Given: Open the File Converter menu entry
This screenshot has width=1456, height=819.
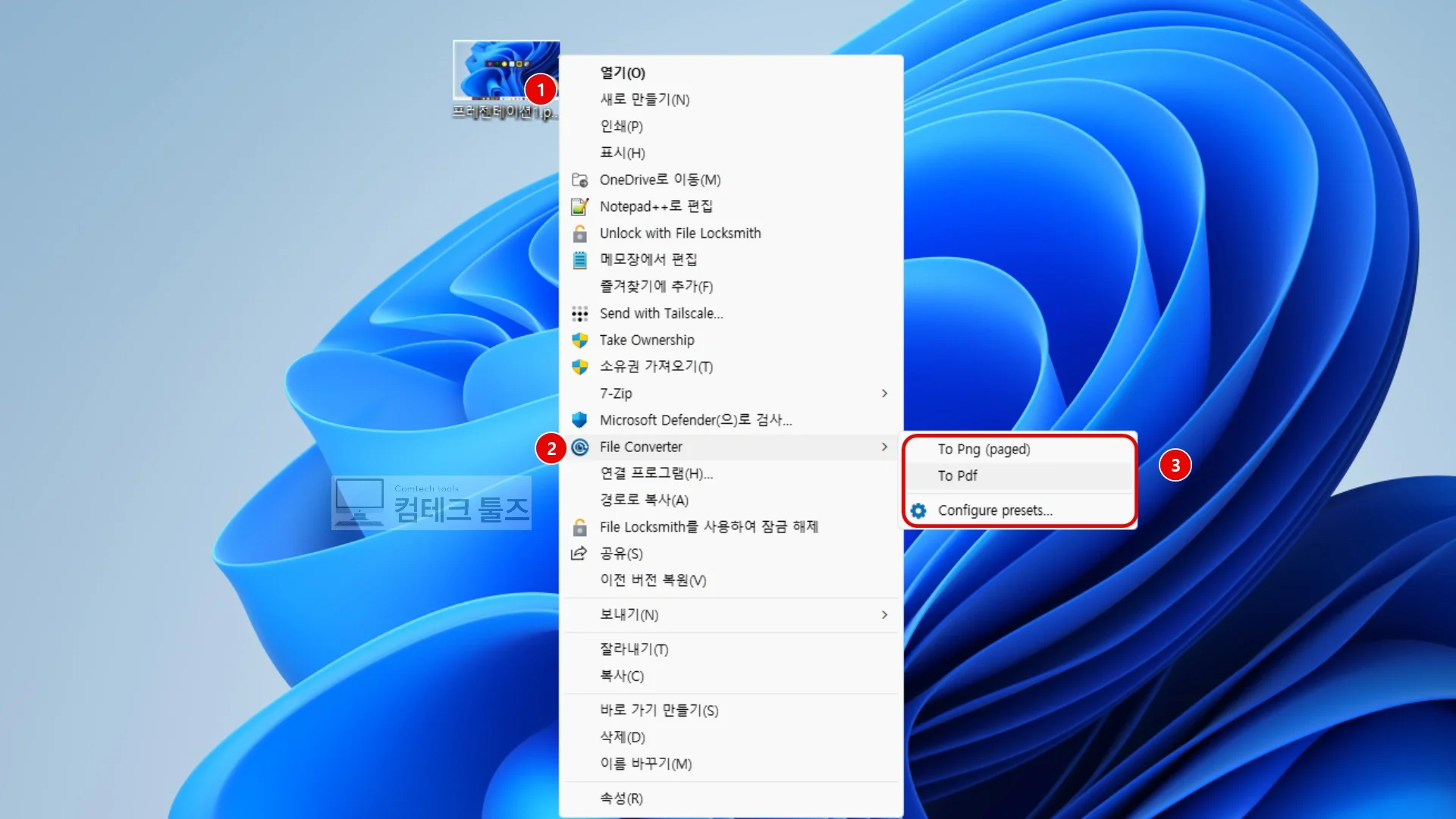Looking at the screenshot, I should click(x=731, y=447).
